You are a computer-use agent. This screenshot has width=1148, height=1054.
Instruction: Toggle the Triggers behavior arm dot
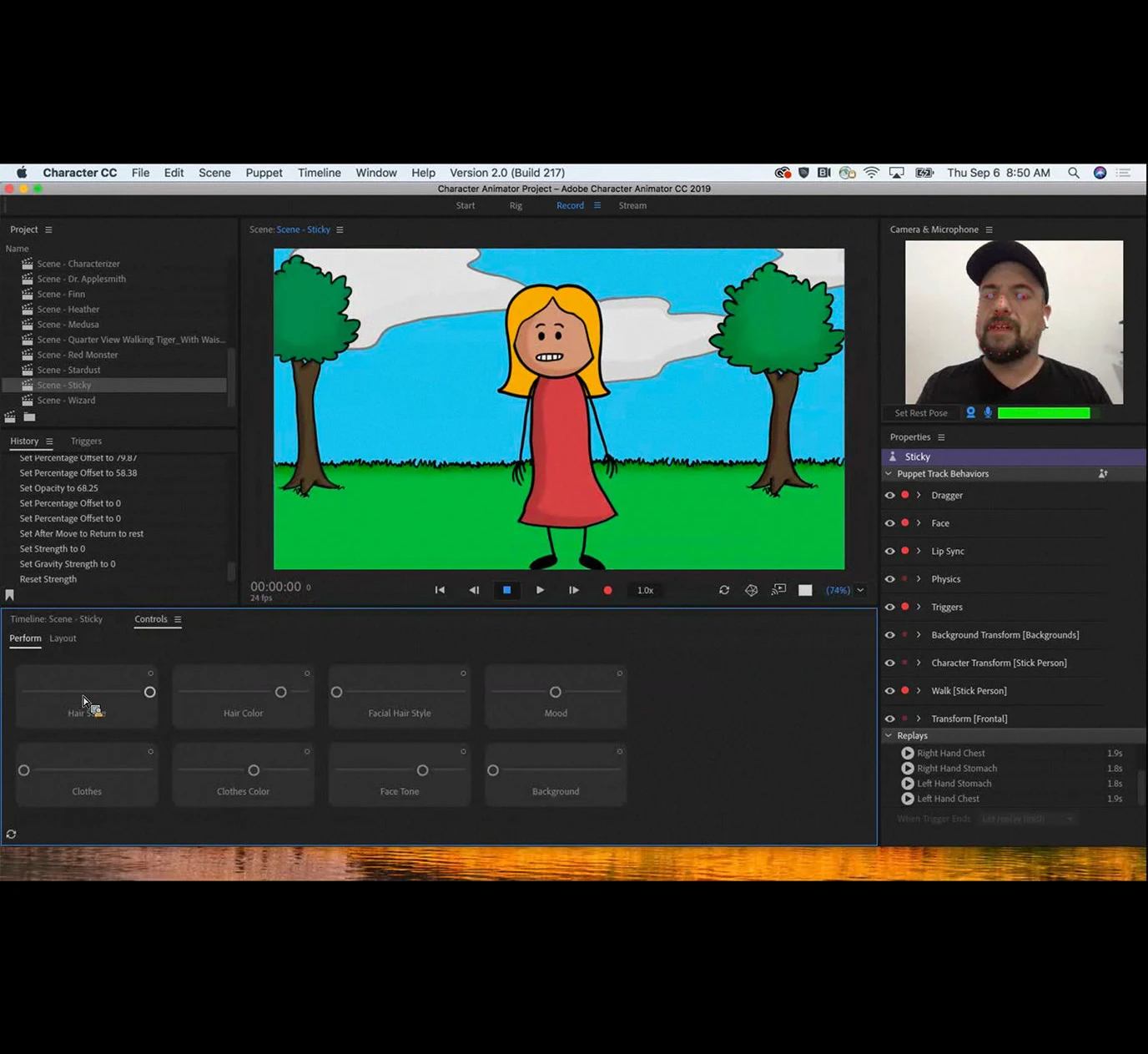(x=905, y=607)
